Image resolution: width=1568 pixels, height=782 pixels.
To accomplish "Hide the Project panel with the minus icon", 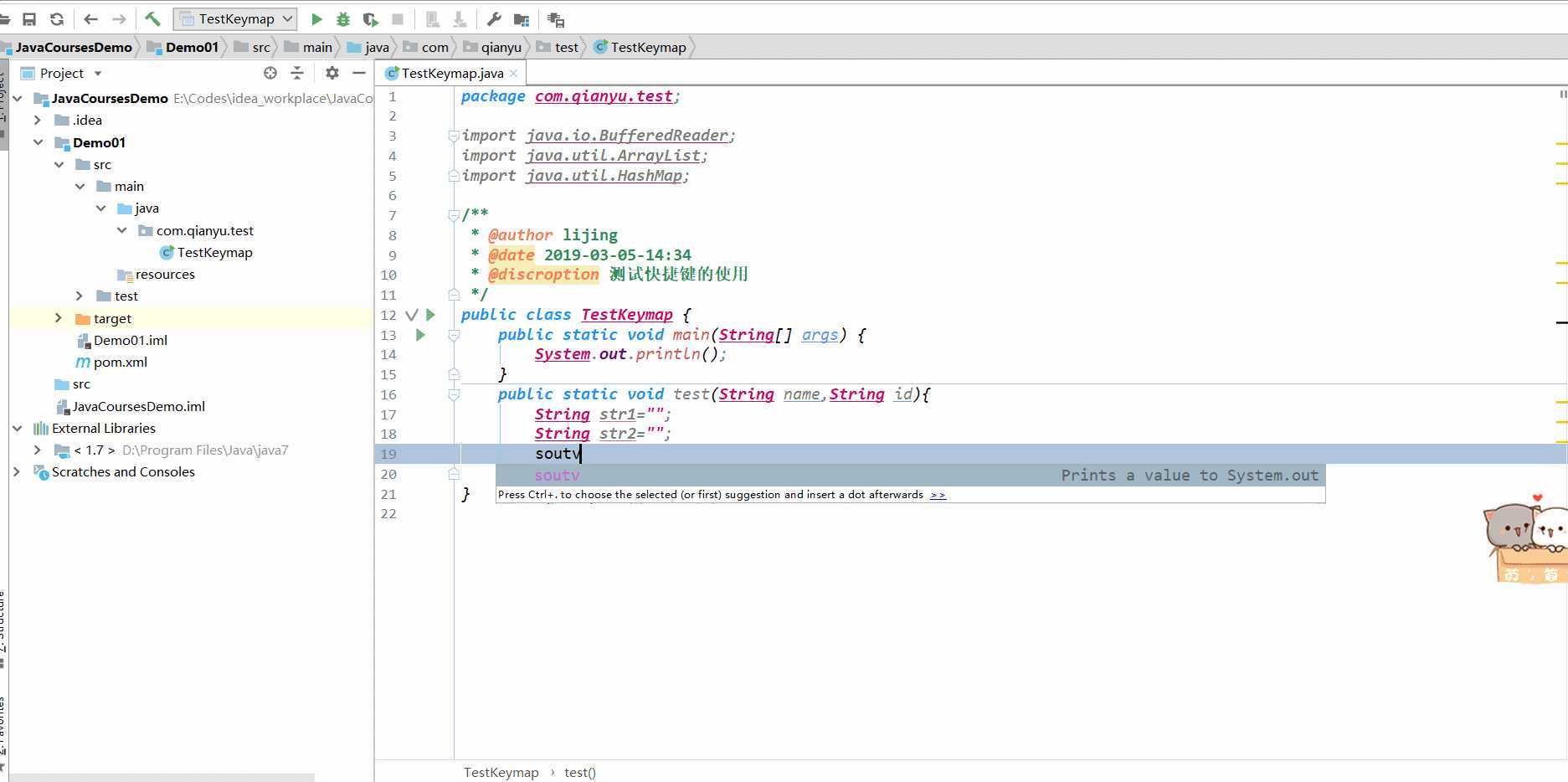I will (359, 73).
